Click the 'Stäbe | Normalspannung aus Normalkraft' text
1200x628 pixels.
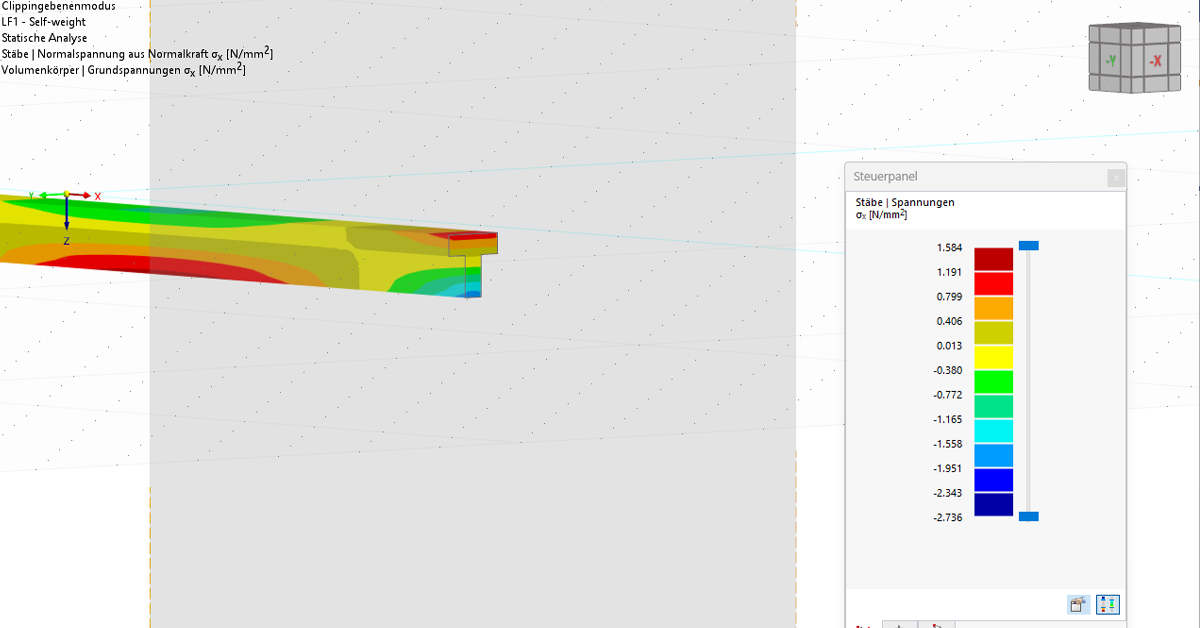[x=105, y=54]
